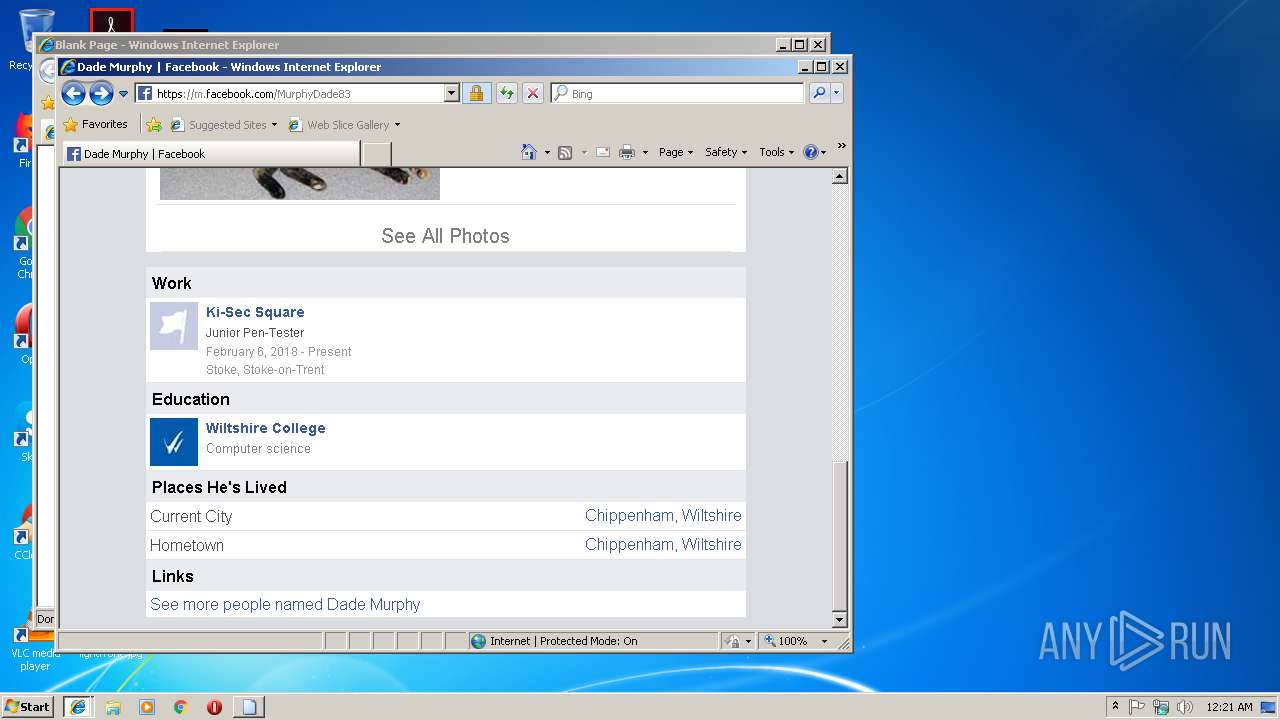Open the Page menu
1280x720 pixels.
pyautogui.click(x=675, y=152)
